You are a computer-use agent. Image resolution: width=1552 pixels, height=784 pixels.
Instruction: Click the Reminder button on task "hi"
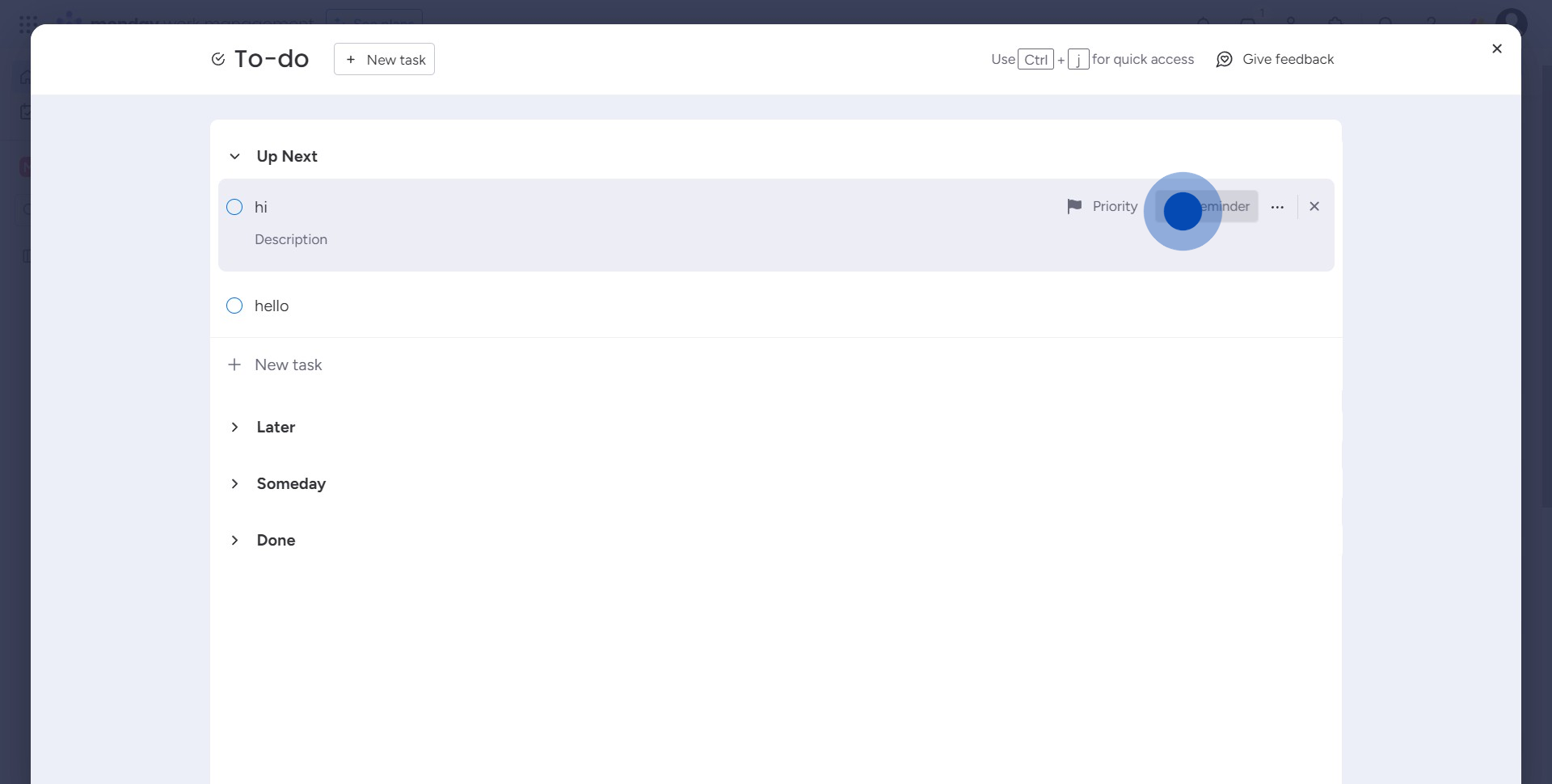coord(1207,206)
